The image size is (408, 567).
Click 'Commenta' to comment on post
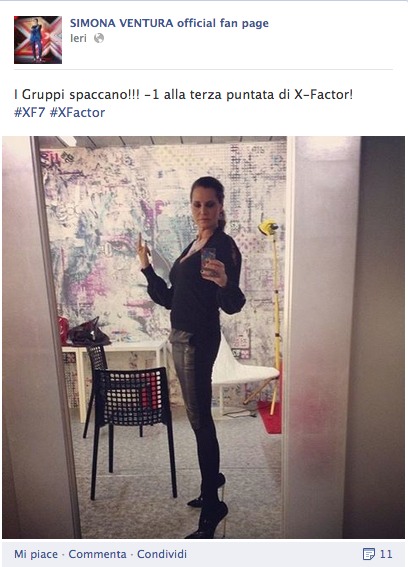click(x=97, y=554)
